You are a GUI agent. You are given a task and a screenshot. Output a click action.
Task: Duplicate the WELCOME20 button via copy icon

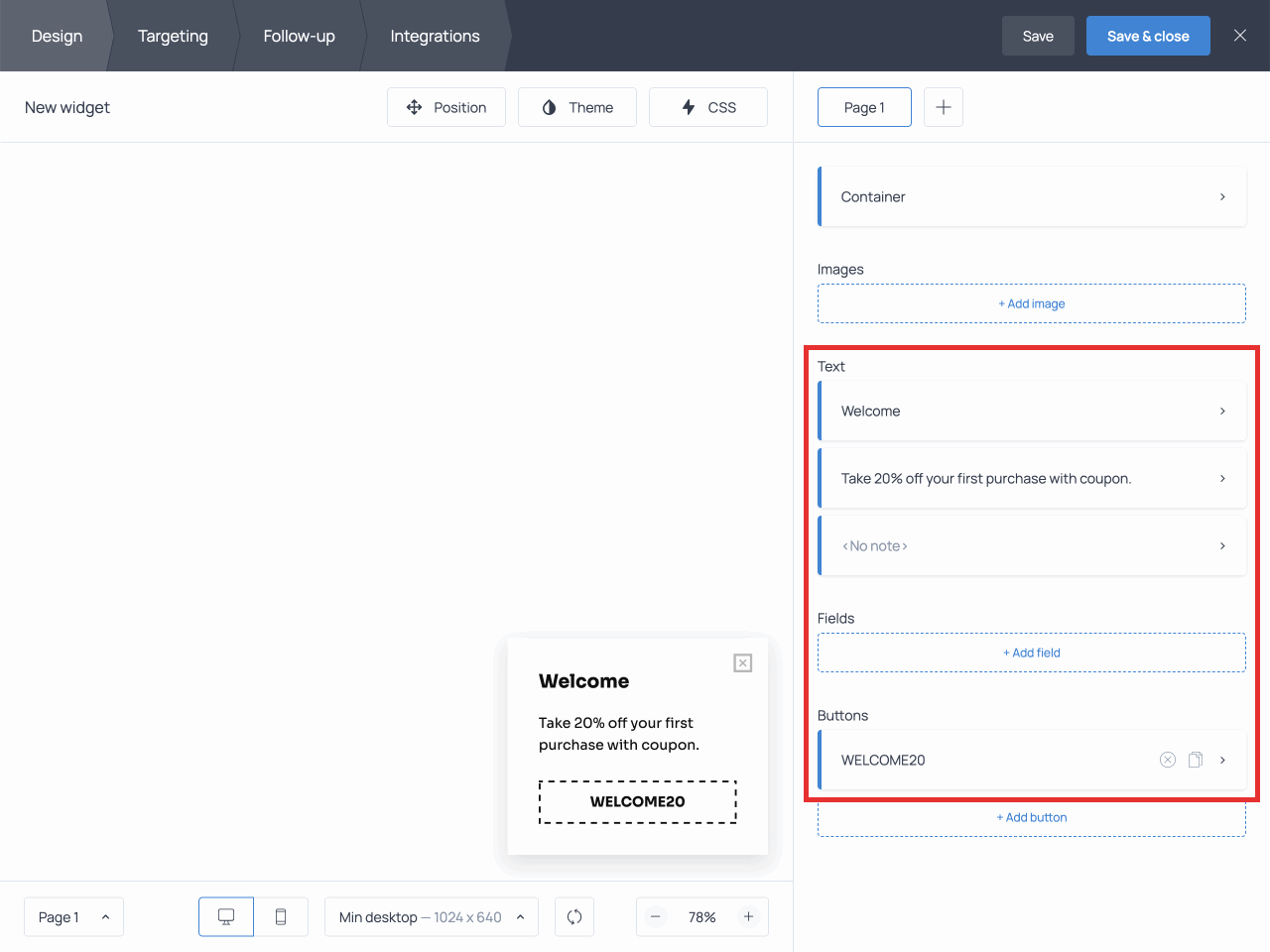(x=1196, y=760)
